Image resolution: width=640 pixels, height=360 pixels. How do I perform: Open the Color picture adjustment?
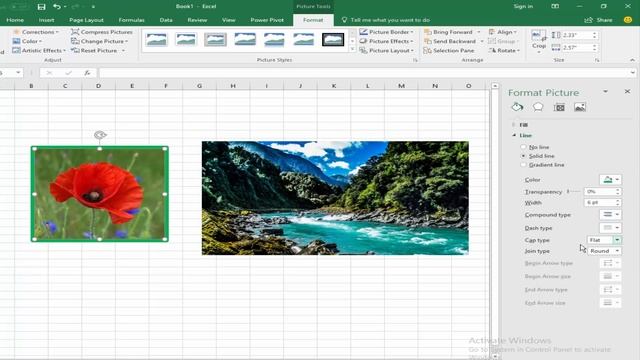tap(27, 41)
